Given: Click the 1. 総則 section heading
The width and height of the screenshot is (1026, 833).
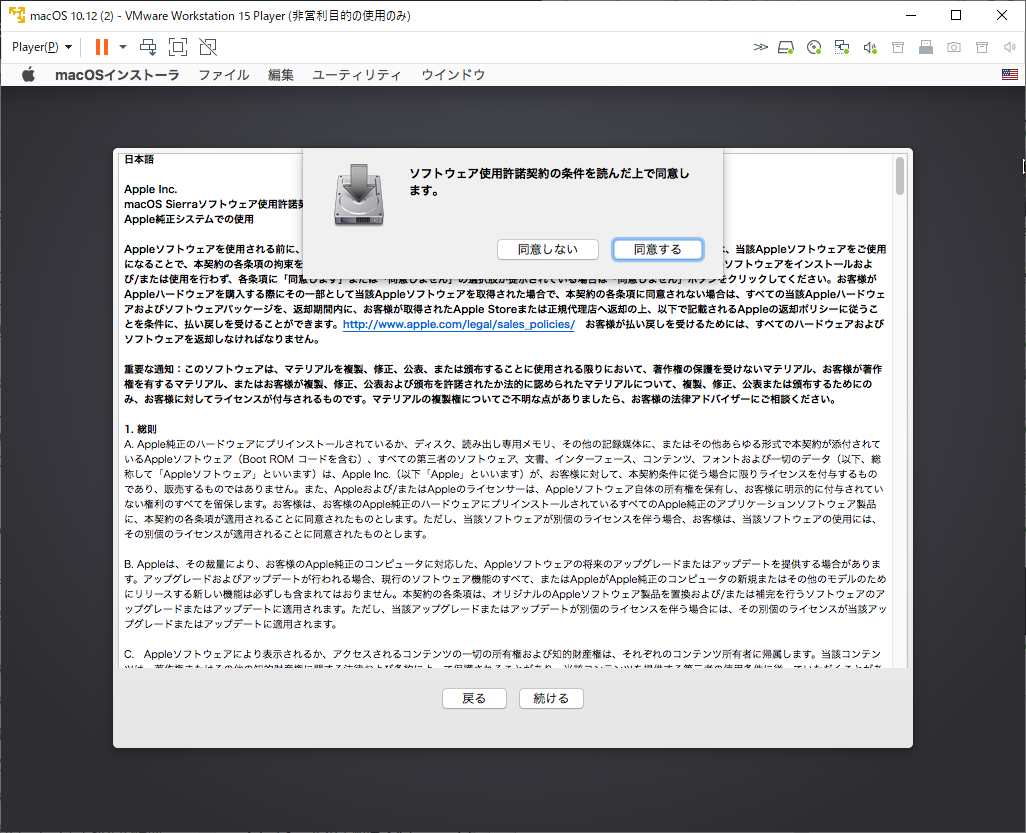Looking at the screenshot, I should pyautogui.click(x=141, y=429).
